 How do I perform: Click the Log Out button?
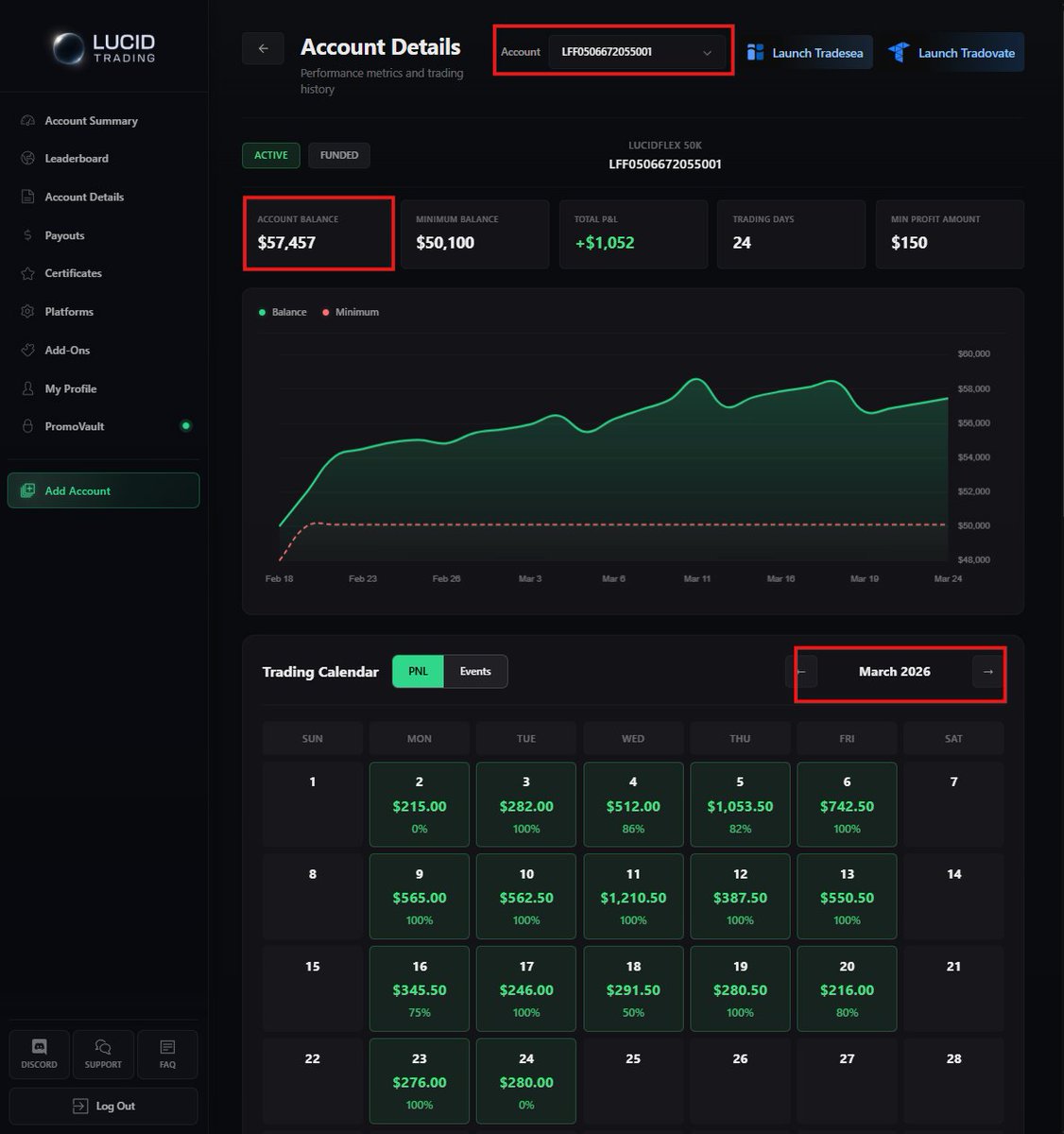[104, 1106]
